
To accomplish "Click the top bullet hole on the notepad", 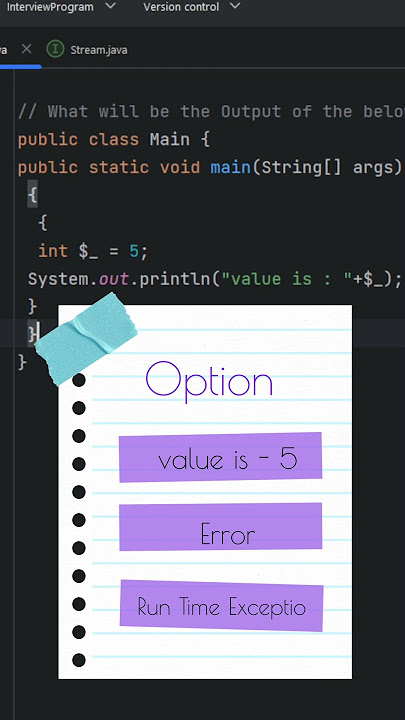I will pos(79,380).
